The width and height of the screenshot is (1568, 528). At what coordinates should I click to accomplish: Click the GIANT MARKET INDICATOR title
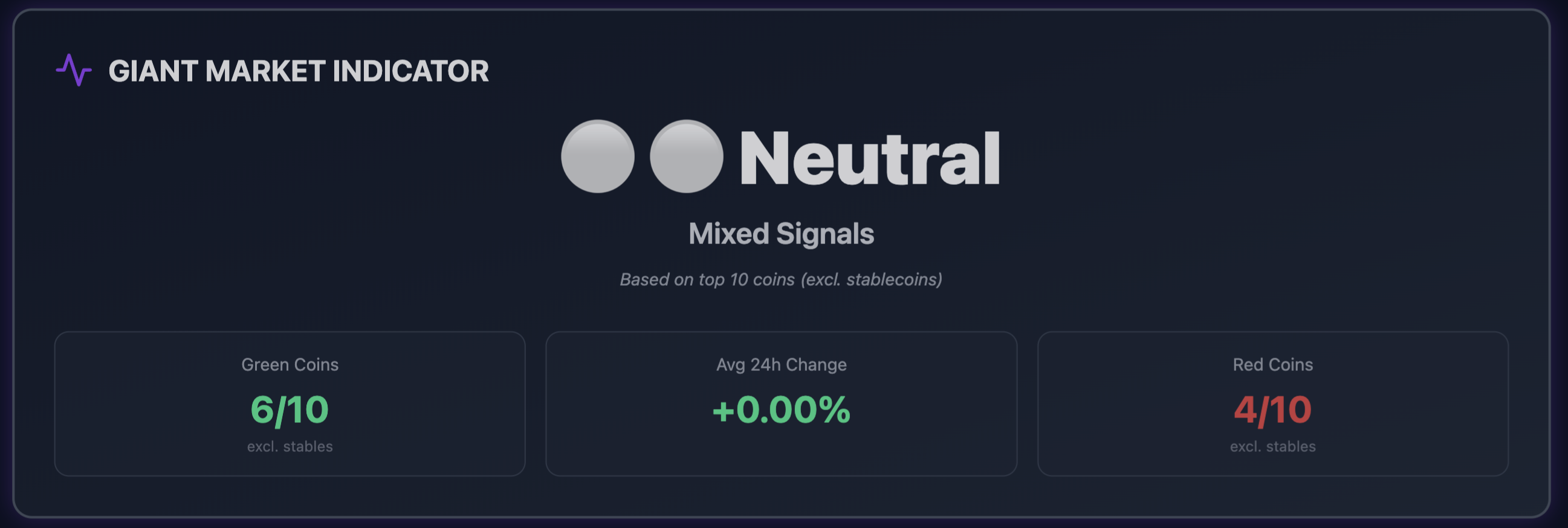[x=299, y=72]
